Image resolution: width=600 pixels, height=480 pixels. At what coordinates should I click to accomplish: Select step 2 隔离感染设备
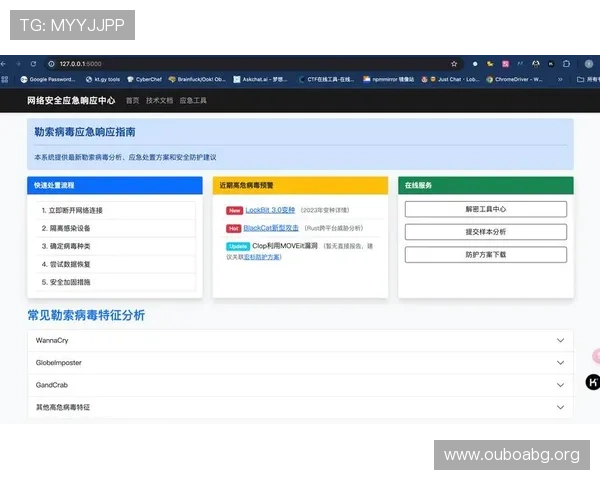[116, 229]
